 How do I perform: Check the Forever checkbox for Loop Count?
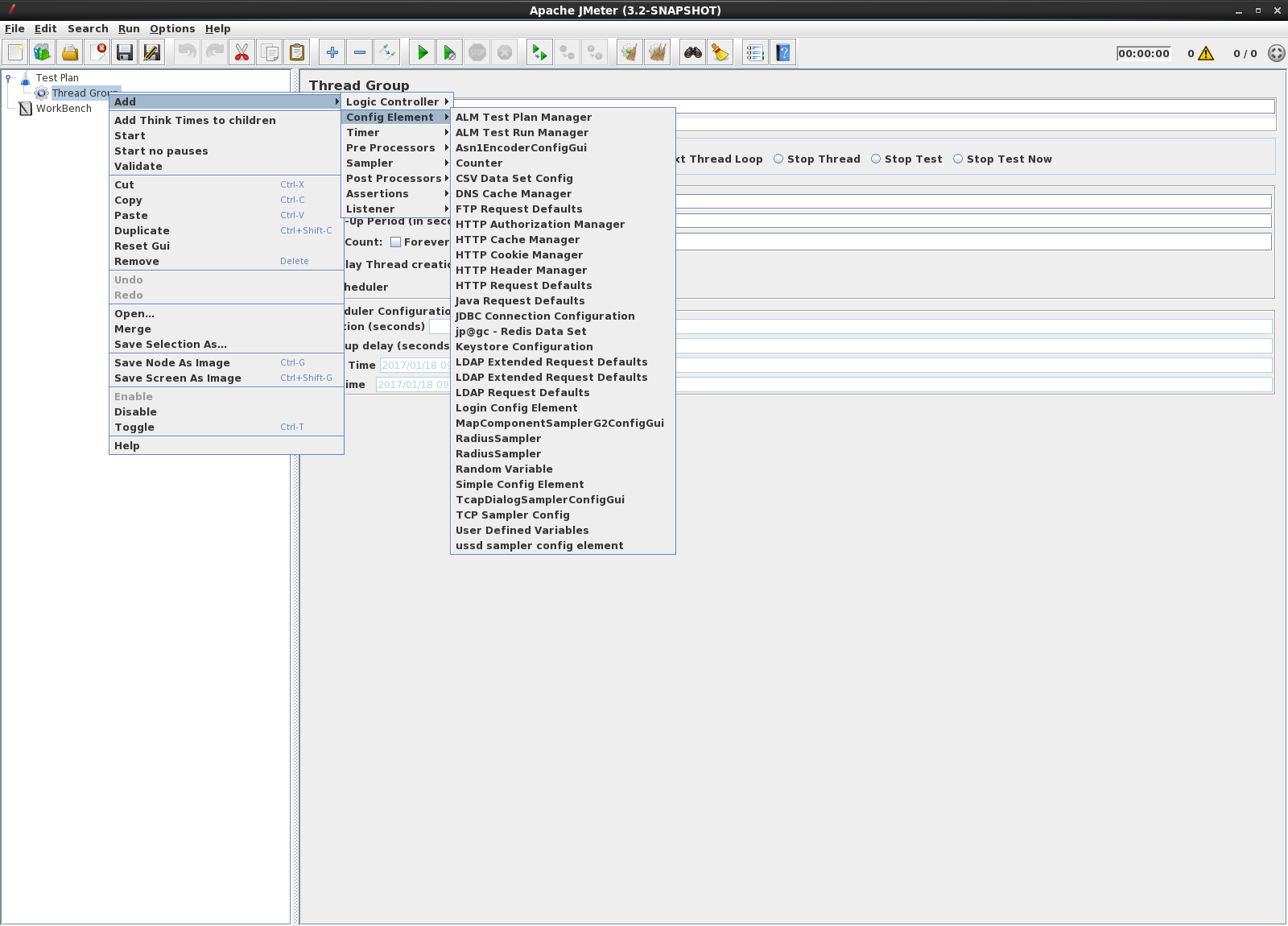[x=396, y=242]
